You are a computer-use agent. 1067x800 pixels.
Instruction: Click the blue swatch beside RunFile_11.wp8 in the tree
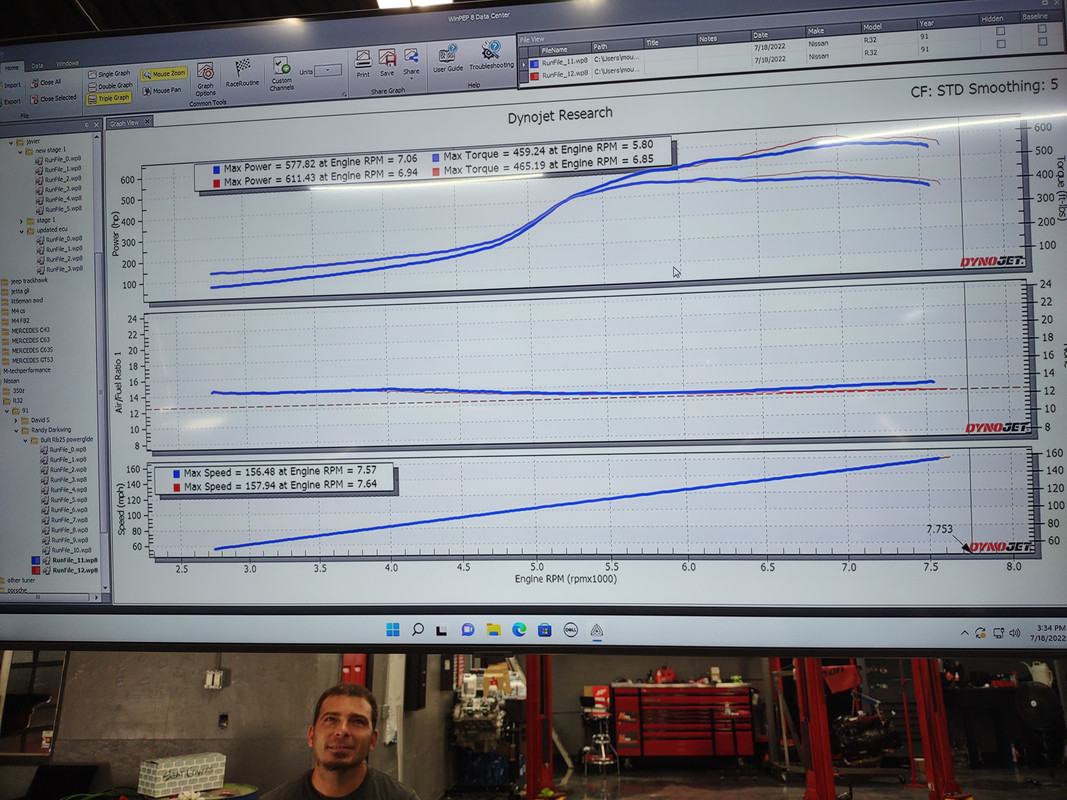coord(35,561)
